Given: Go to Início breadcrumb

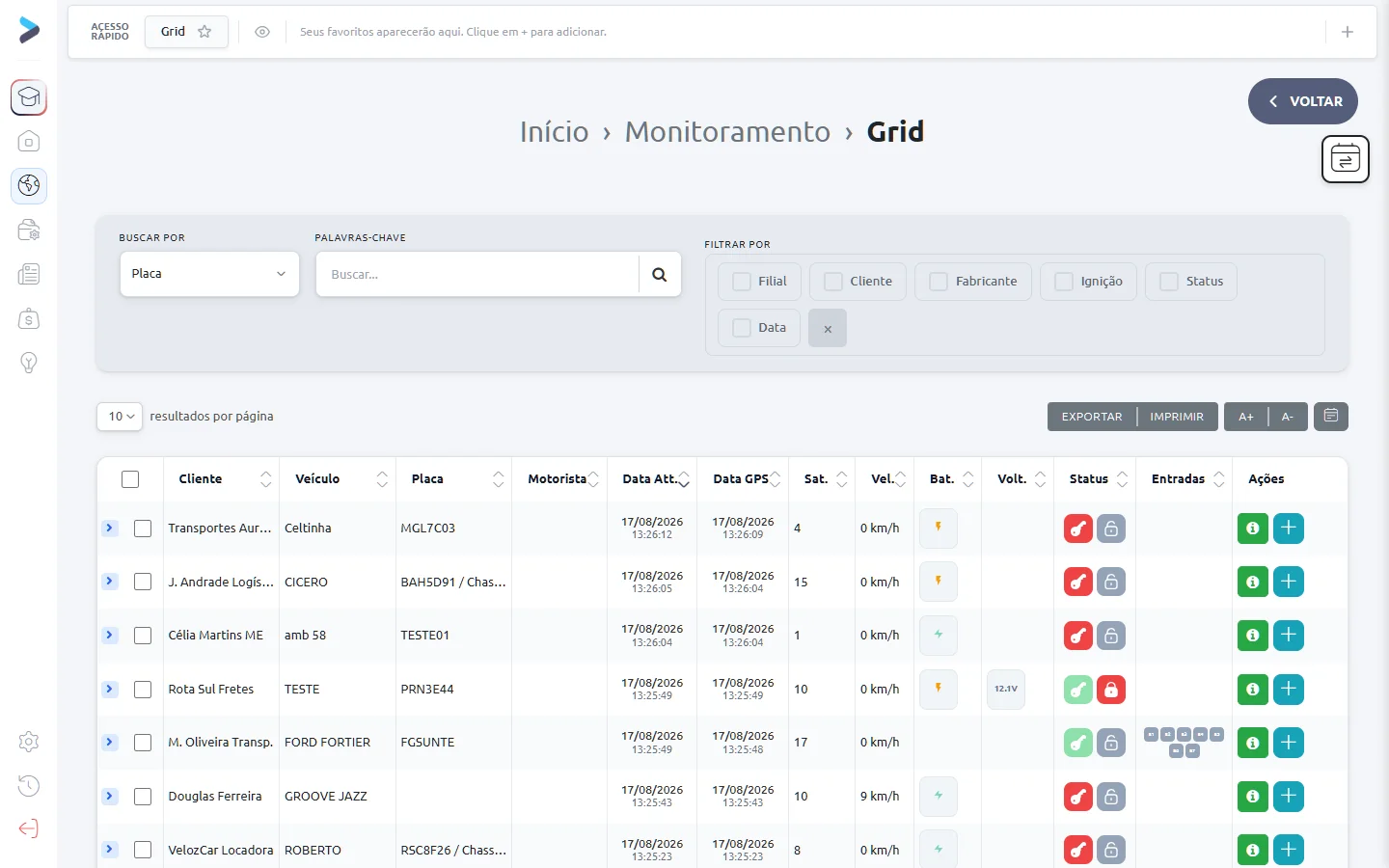Looking at the screenshot, I should (555, 131).
